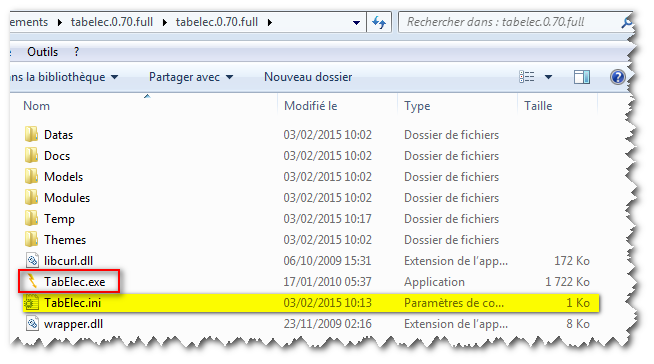Sort by Modifié le column header

pos(311,106)
